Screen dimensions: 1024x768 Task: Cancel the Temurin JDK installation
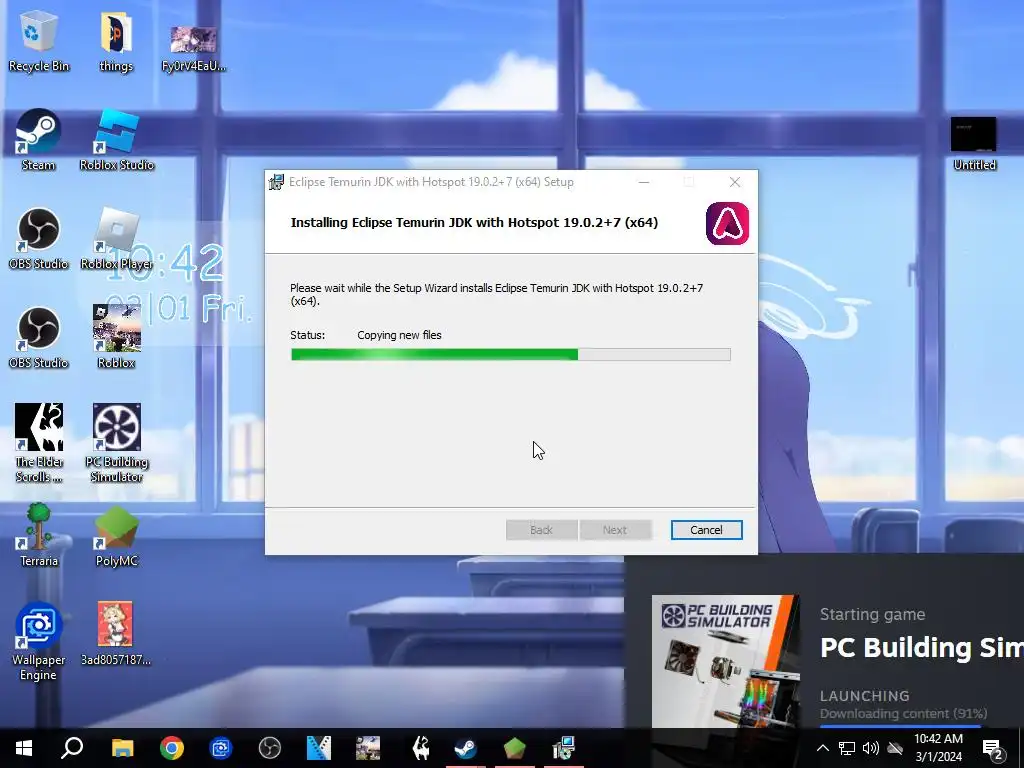[x=706, y=530]
